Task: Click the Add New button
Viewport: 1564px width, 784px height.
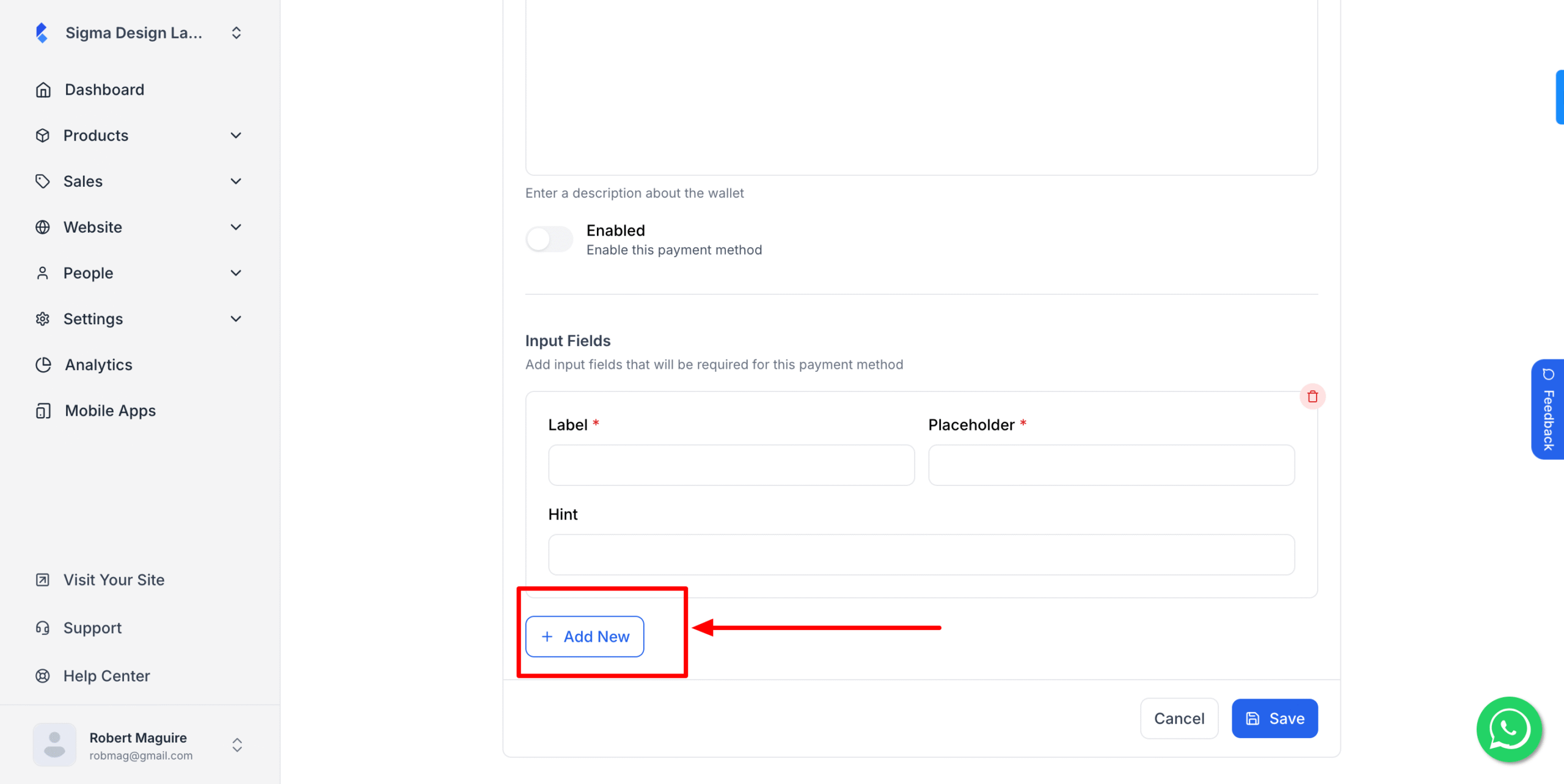Action: pyautogui.click(x=584, y=636)
